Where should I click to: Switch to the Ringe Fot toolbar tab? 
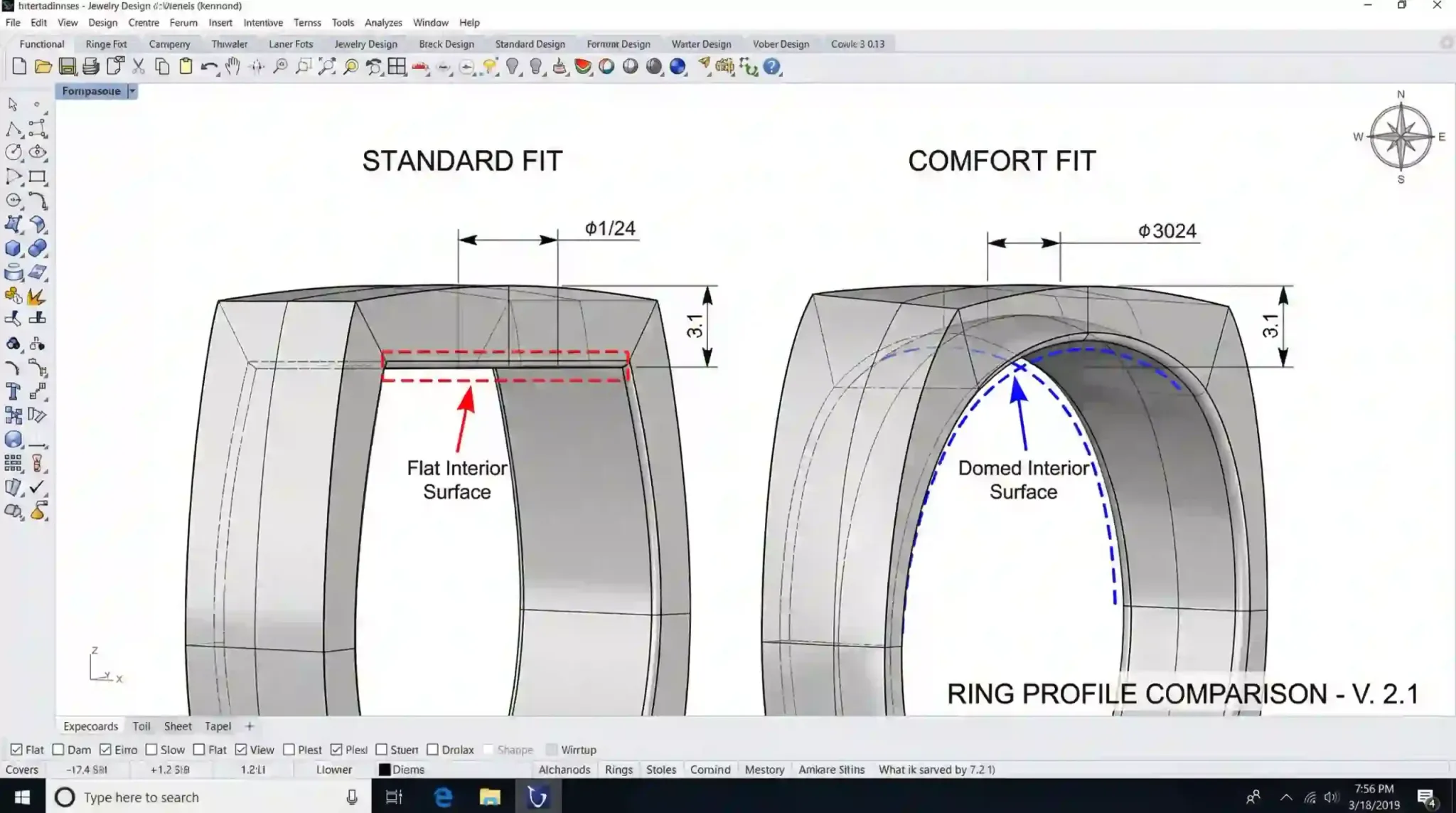coord(106,44)
